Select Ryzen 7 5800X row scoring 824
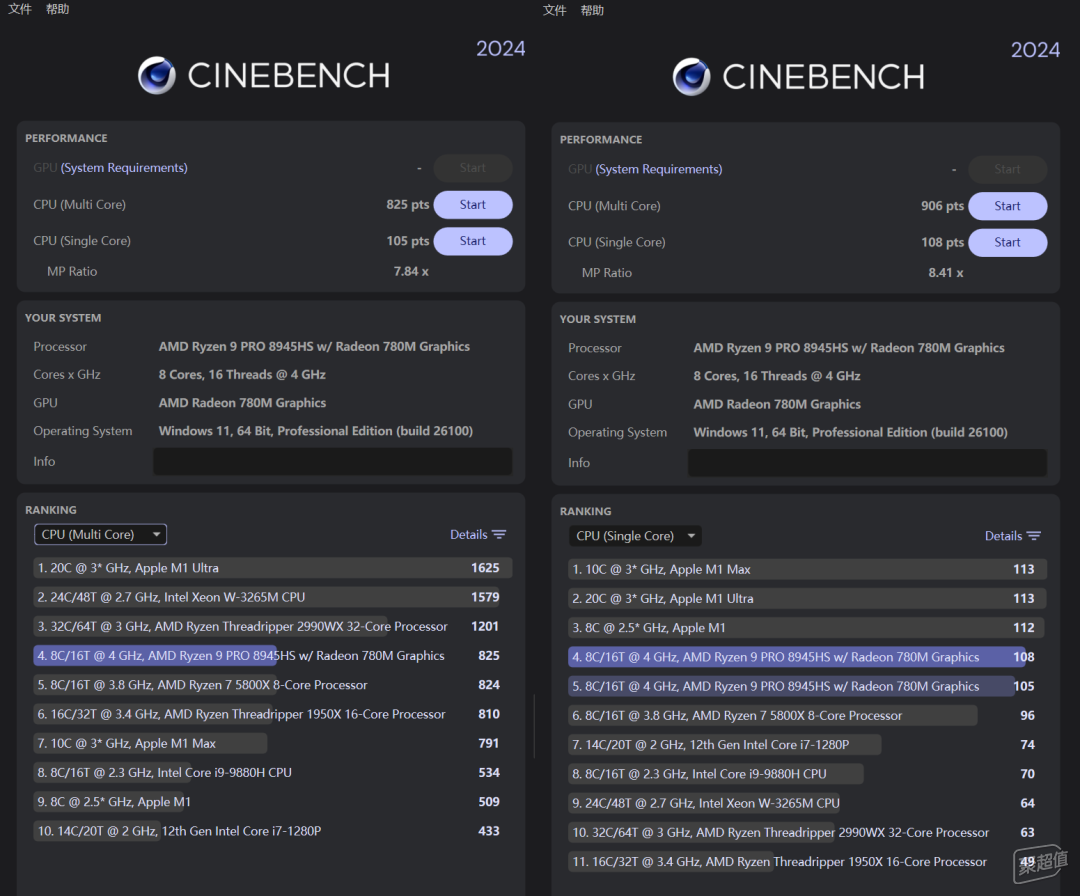The width and height of the screenshot is (1080, 896). (273, 685)
